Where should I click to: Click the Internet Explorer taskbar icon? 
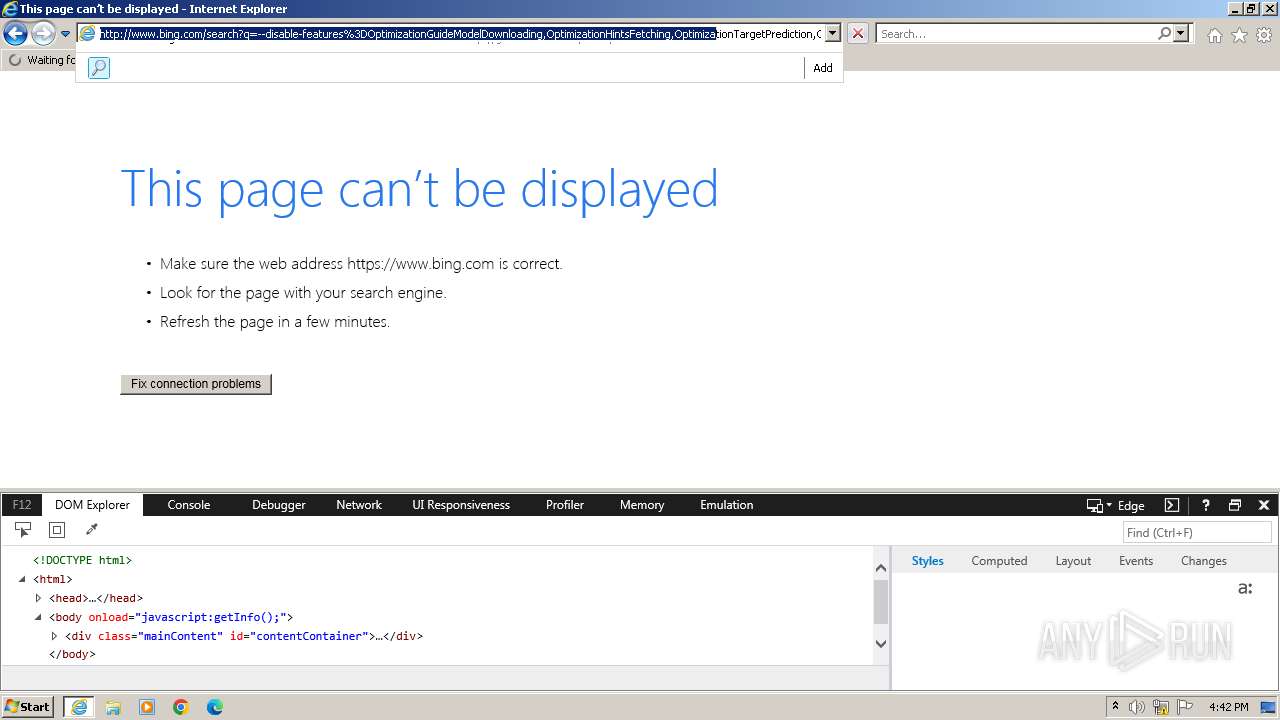(x=79, y=707)
